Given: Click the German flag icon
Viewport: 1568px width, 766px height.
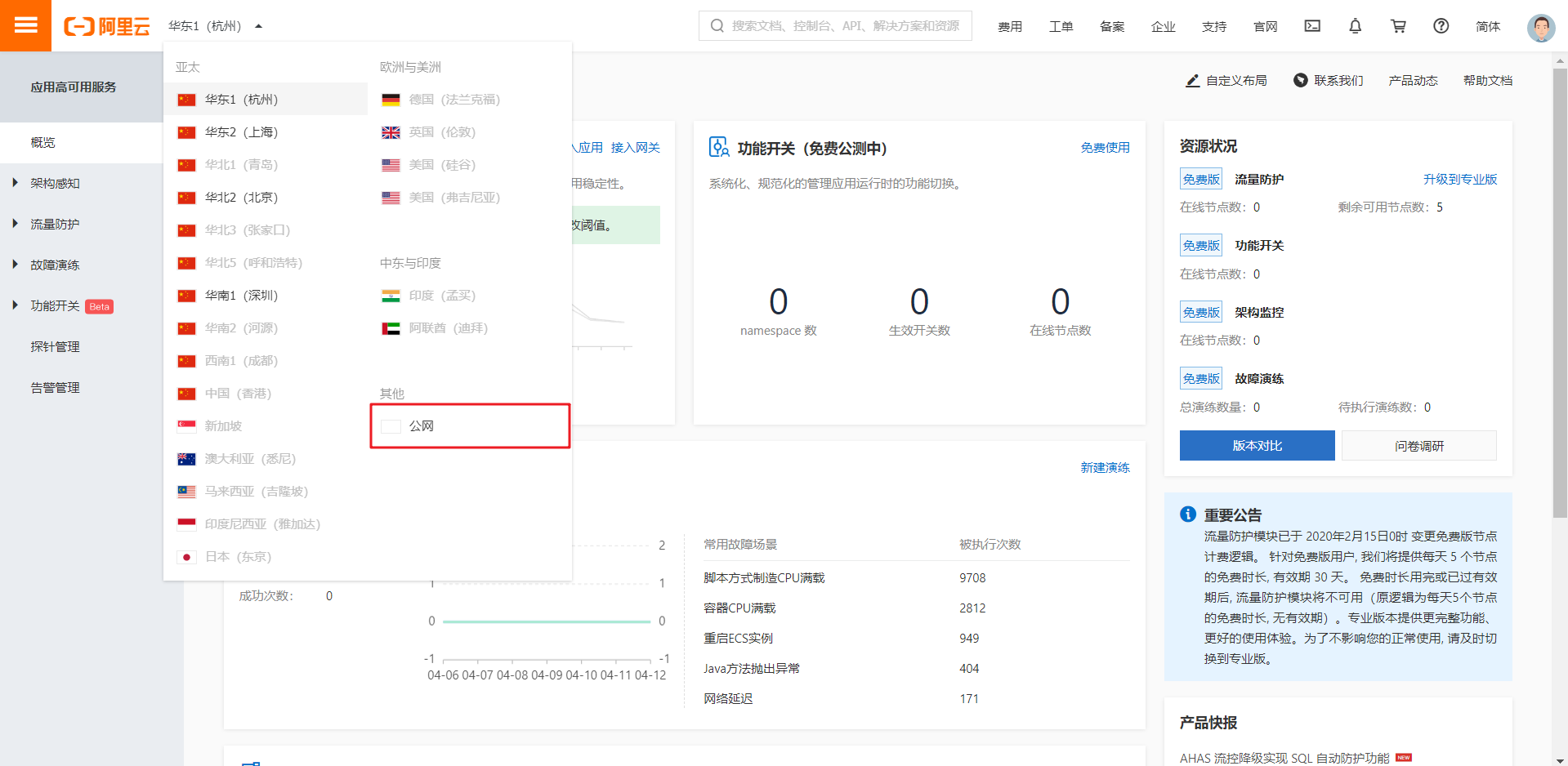Looking at the screenshot, I should click(x=391, y=100).
